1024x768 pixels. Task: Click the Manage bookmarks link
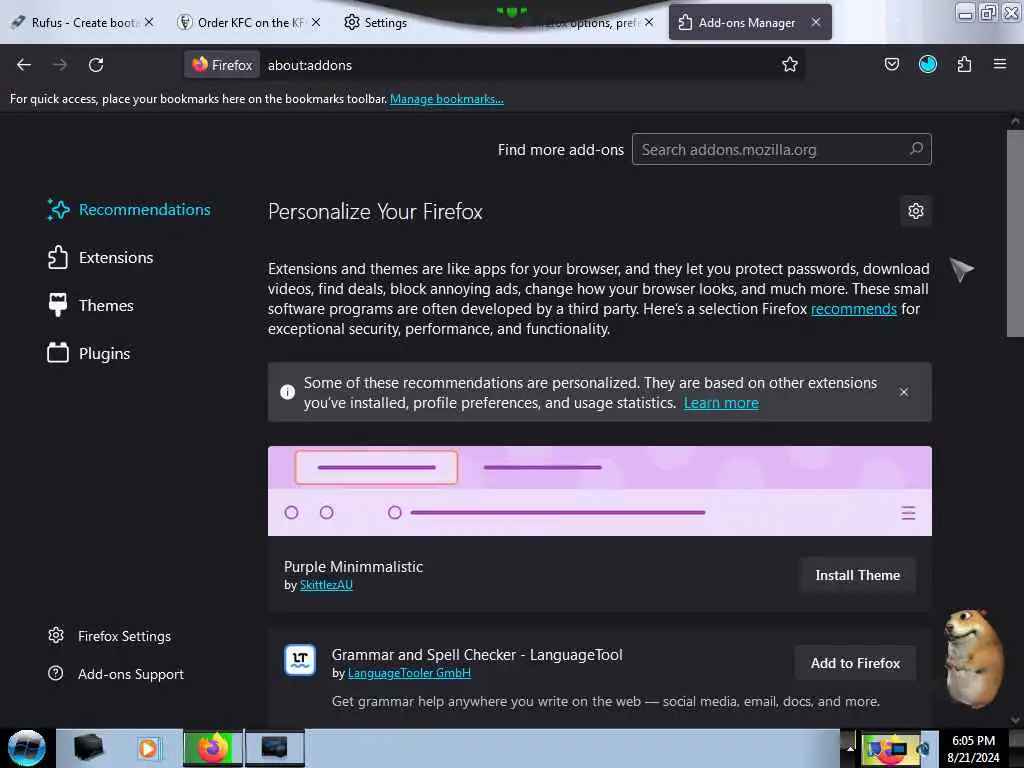[x=447, y=99]
